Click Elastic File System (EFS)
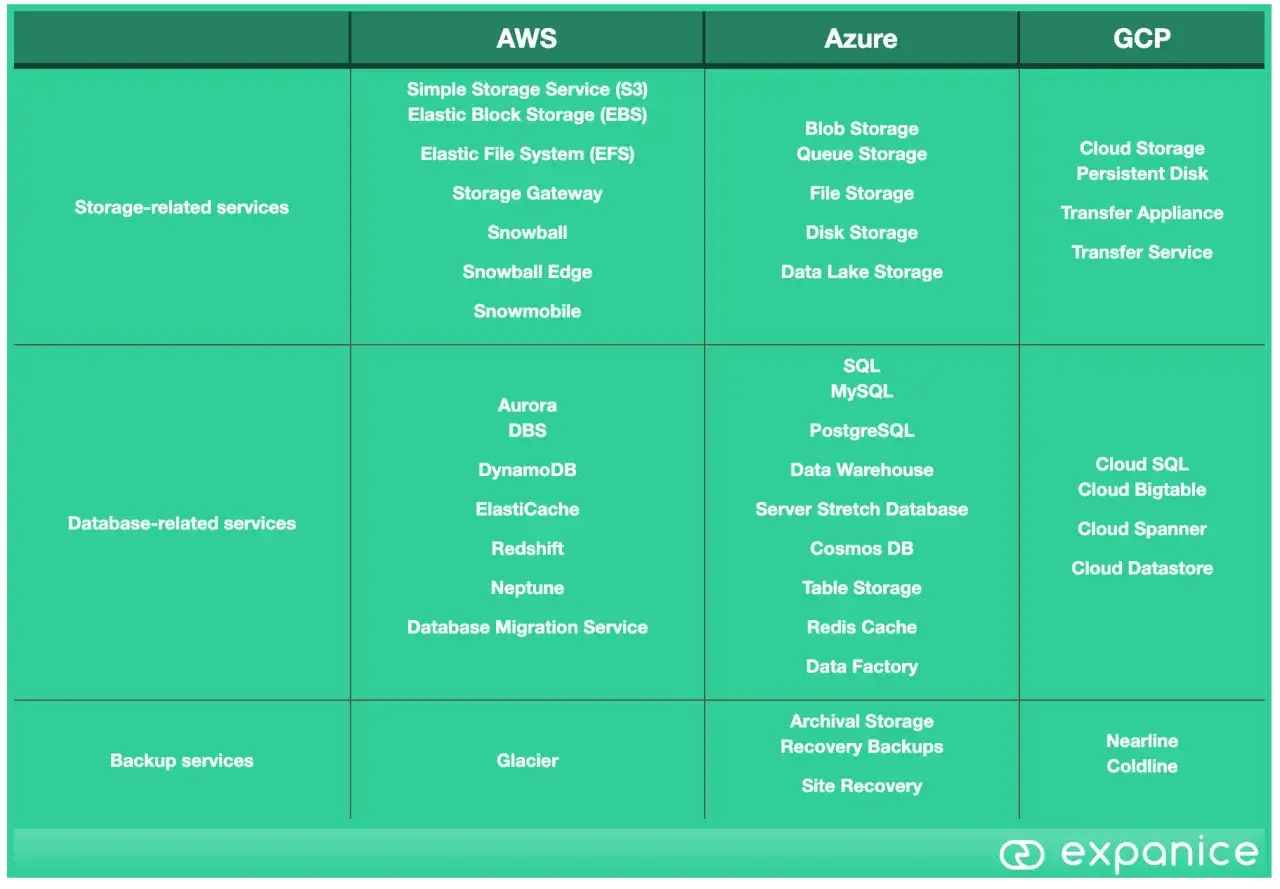This screenshot has height=889, width=1280. (x=527, y=154)
